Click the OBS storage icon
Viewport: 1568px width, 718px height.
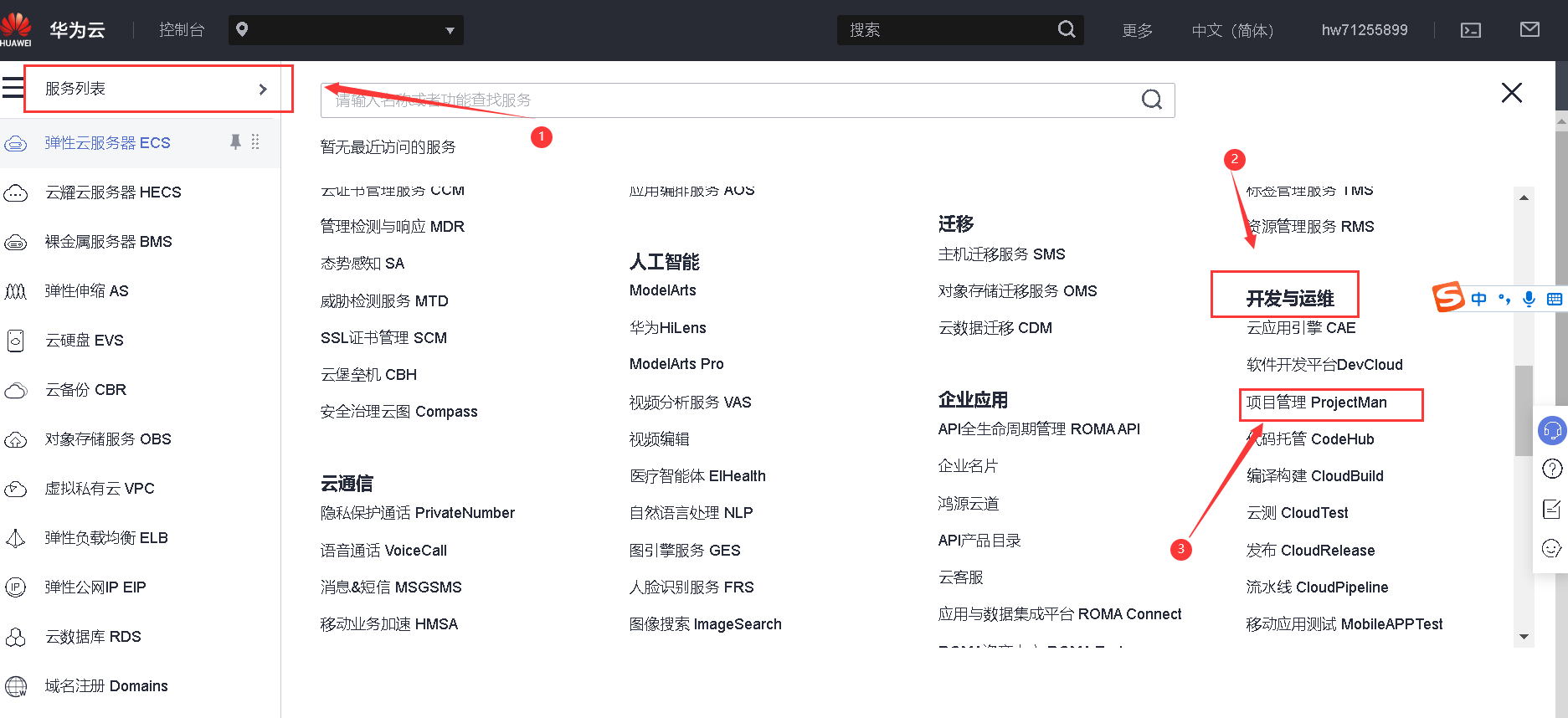click(x=16, y=439)
